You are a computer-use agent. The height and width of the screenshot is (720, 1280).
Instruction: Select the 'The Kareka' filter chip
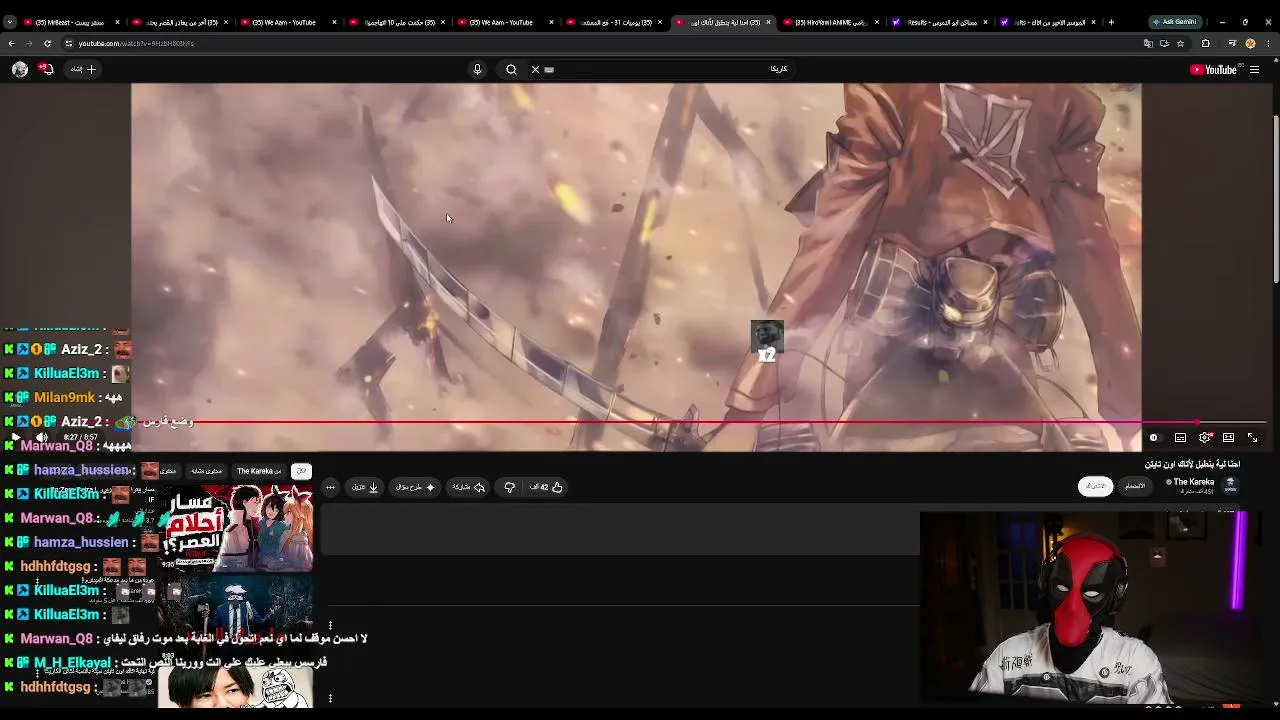click(x=259, y=471)
